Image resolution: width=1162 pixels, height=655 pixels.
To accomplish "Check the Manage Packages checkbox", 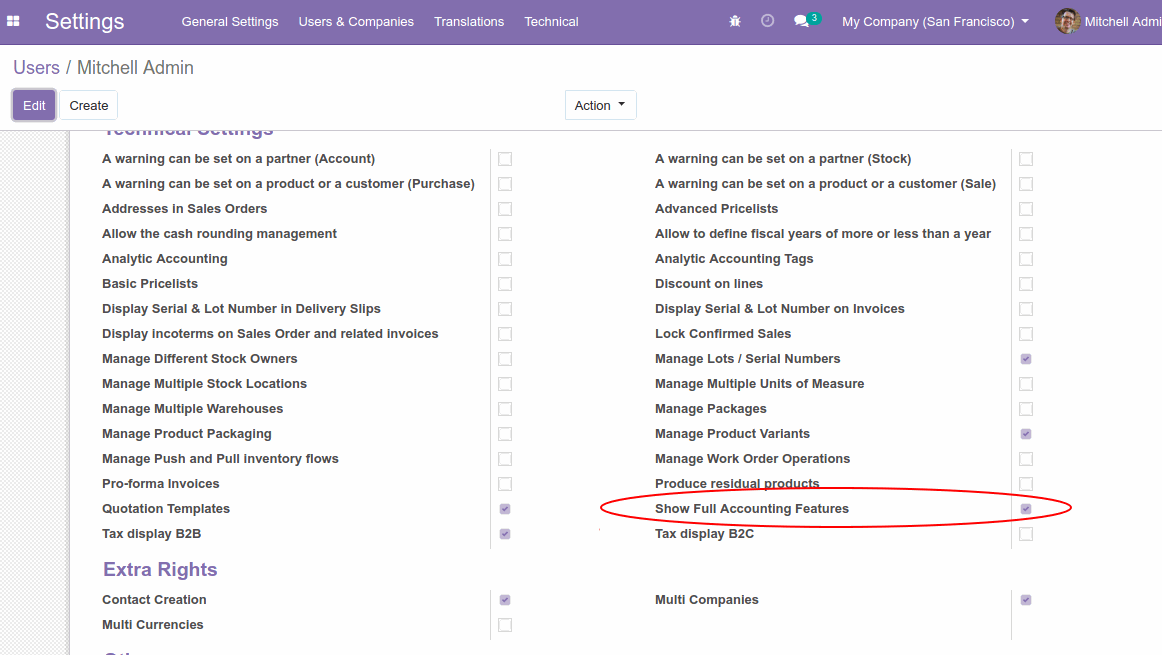I will tap(1026, 409).
